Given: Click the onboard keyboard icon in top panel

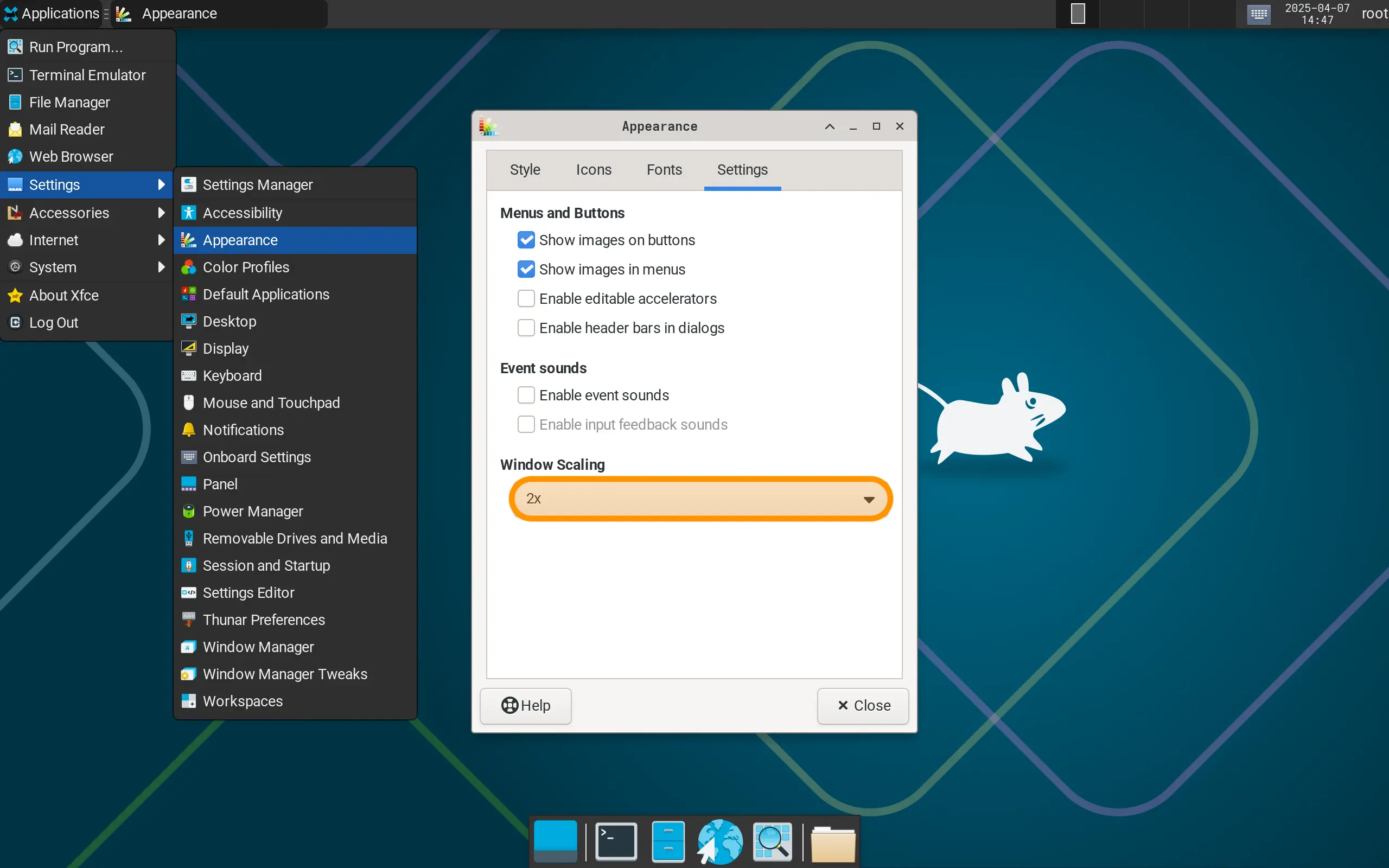Looking at the screenshot, I should (1258, 14).
